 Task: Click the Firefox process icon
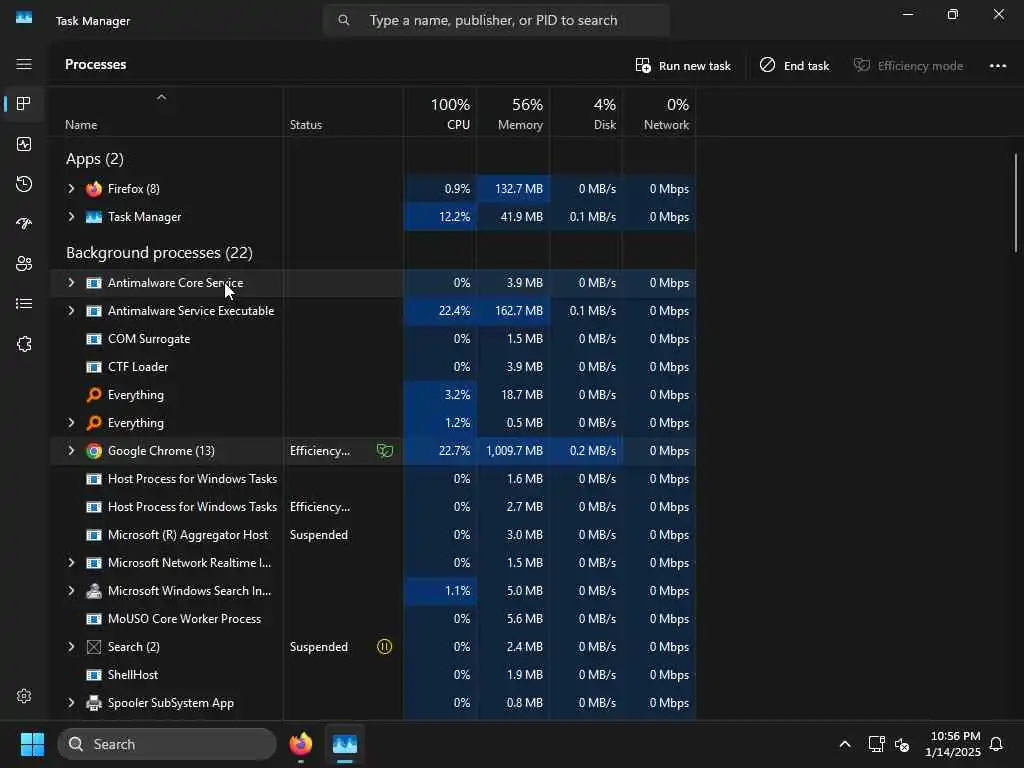click(94, 189)
